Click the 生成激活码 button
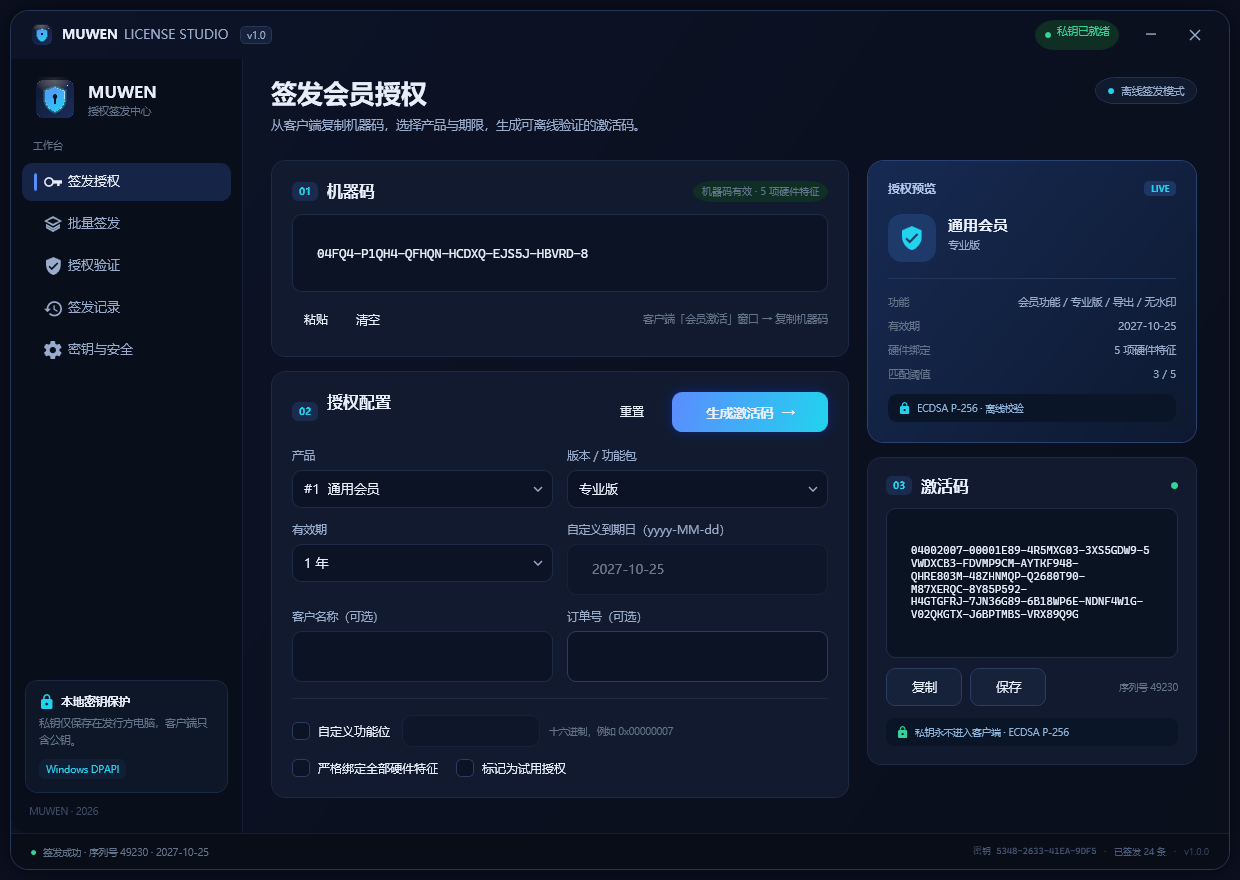Viewport: 1240px width, 880px height. pyautogui.click(x=750, y=412)
